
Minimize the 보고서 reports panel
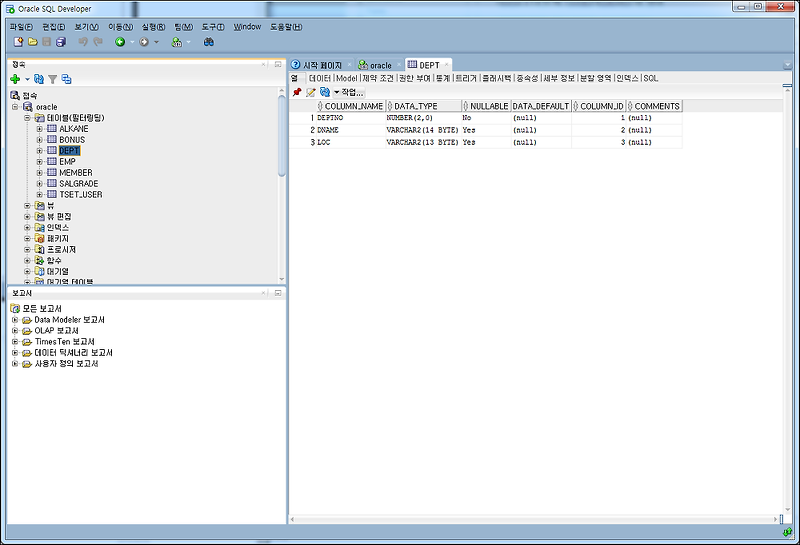[x=278, y=293]
